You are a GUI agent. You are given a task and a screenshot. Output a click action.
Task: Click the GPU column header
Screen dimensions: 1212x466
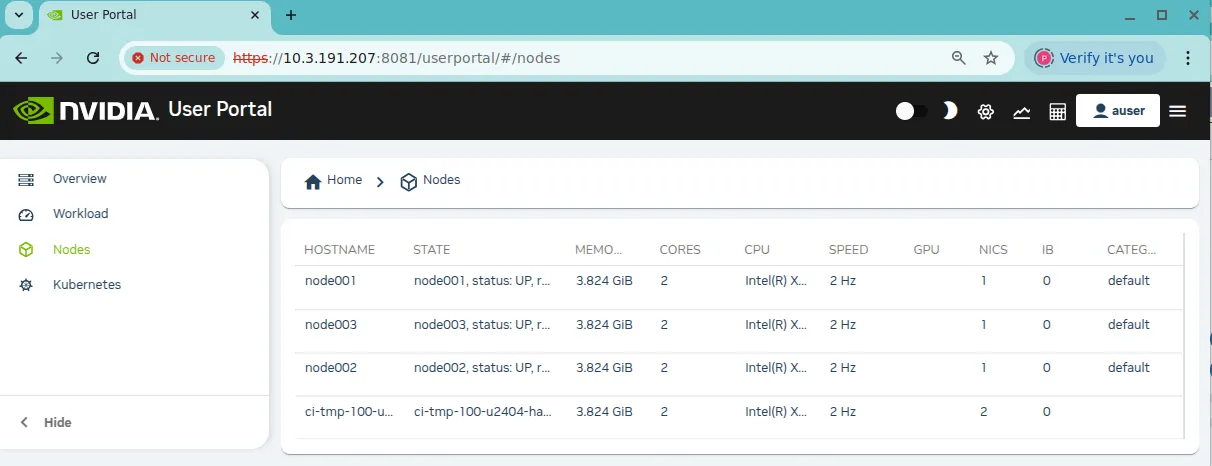click(x=927, y=250)
